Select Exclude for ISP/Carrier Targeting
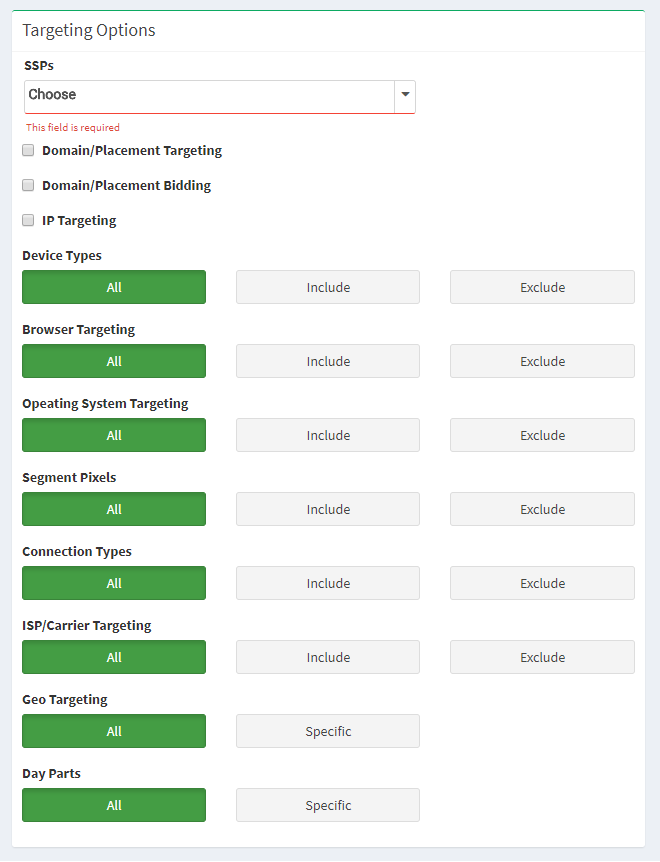Screen dimensions: 660x862 pos(542,657)
